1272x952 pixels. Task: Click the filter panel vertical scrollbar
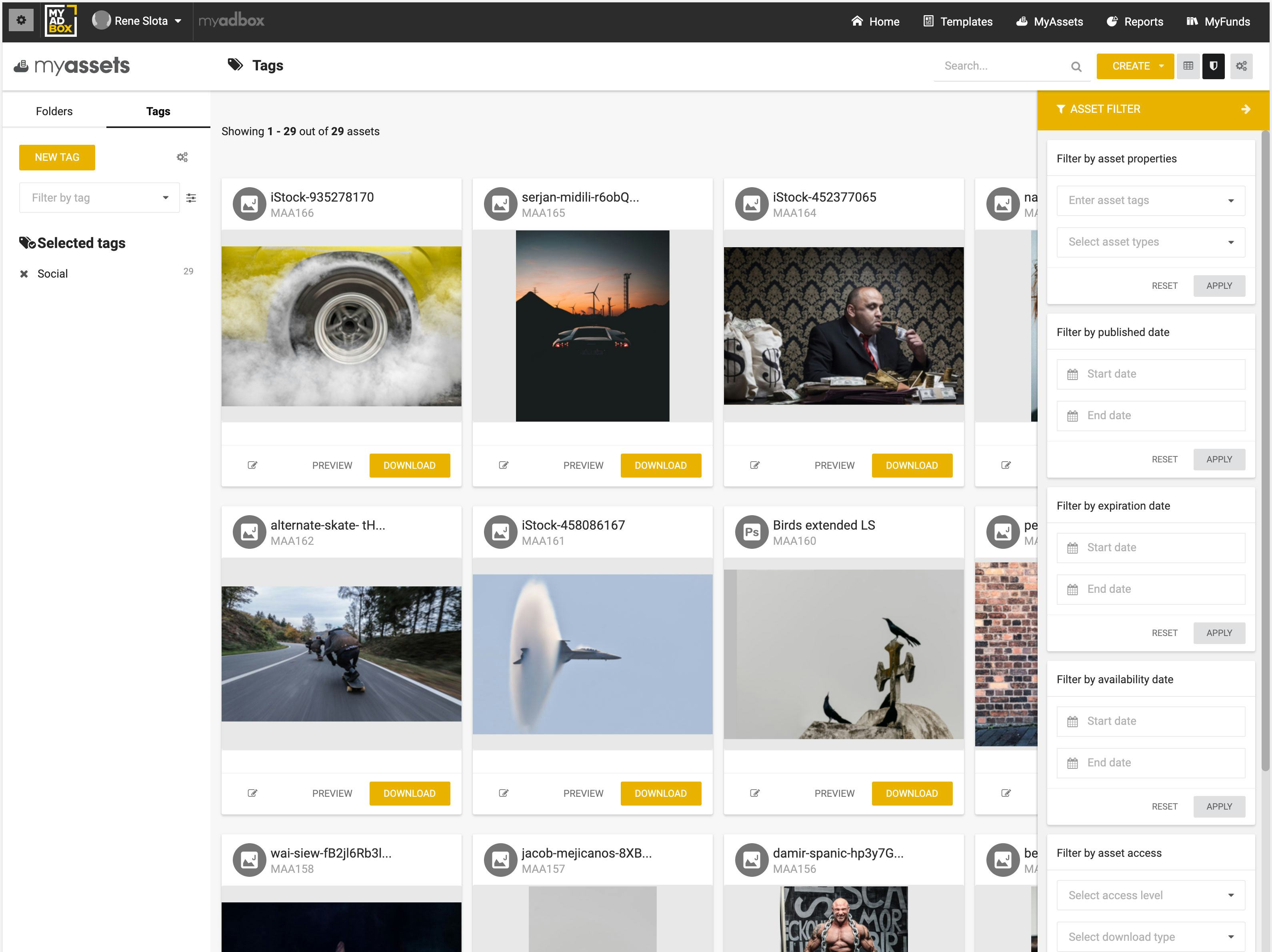[1265, 451]
